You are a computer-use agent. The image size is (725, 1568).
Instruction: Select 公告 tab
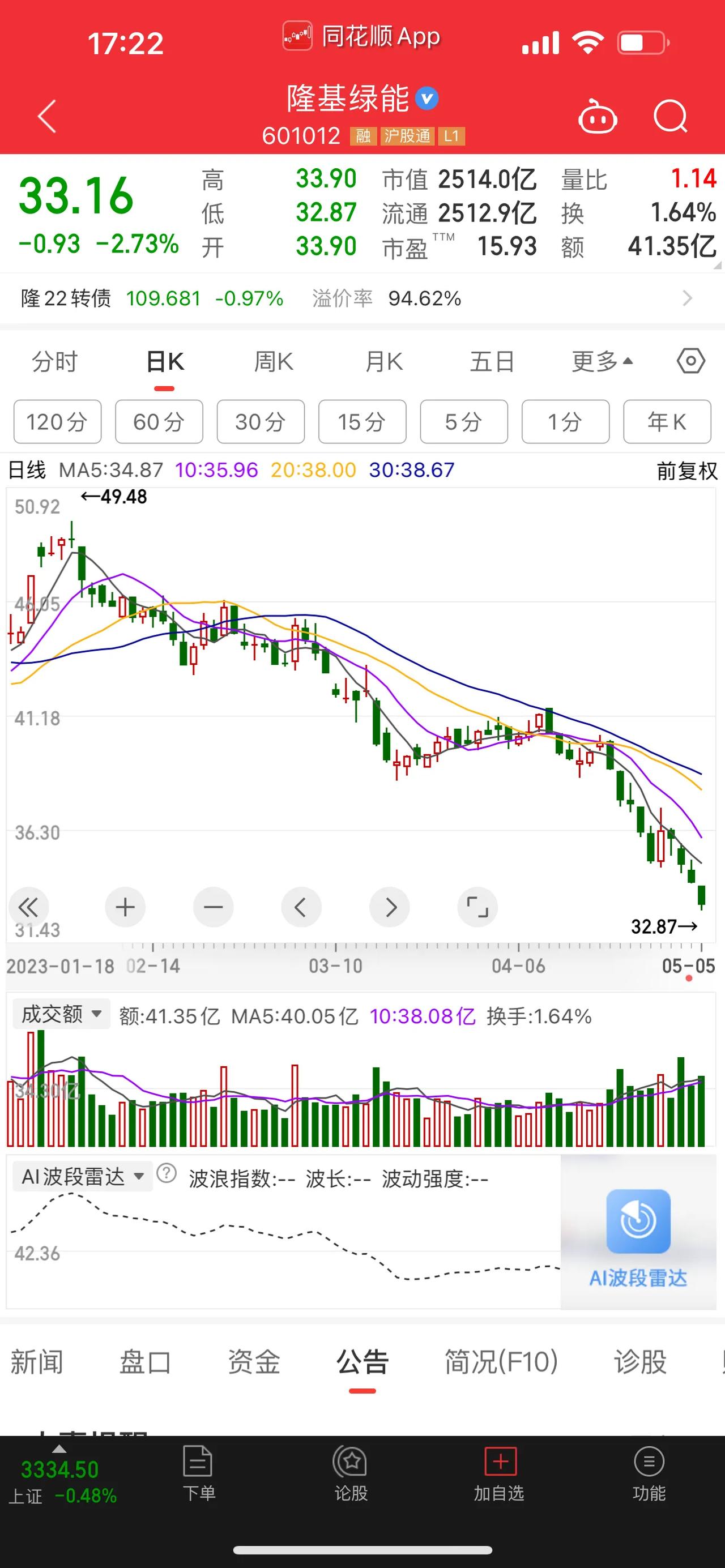tap(362, 1361)
